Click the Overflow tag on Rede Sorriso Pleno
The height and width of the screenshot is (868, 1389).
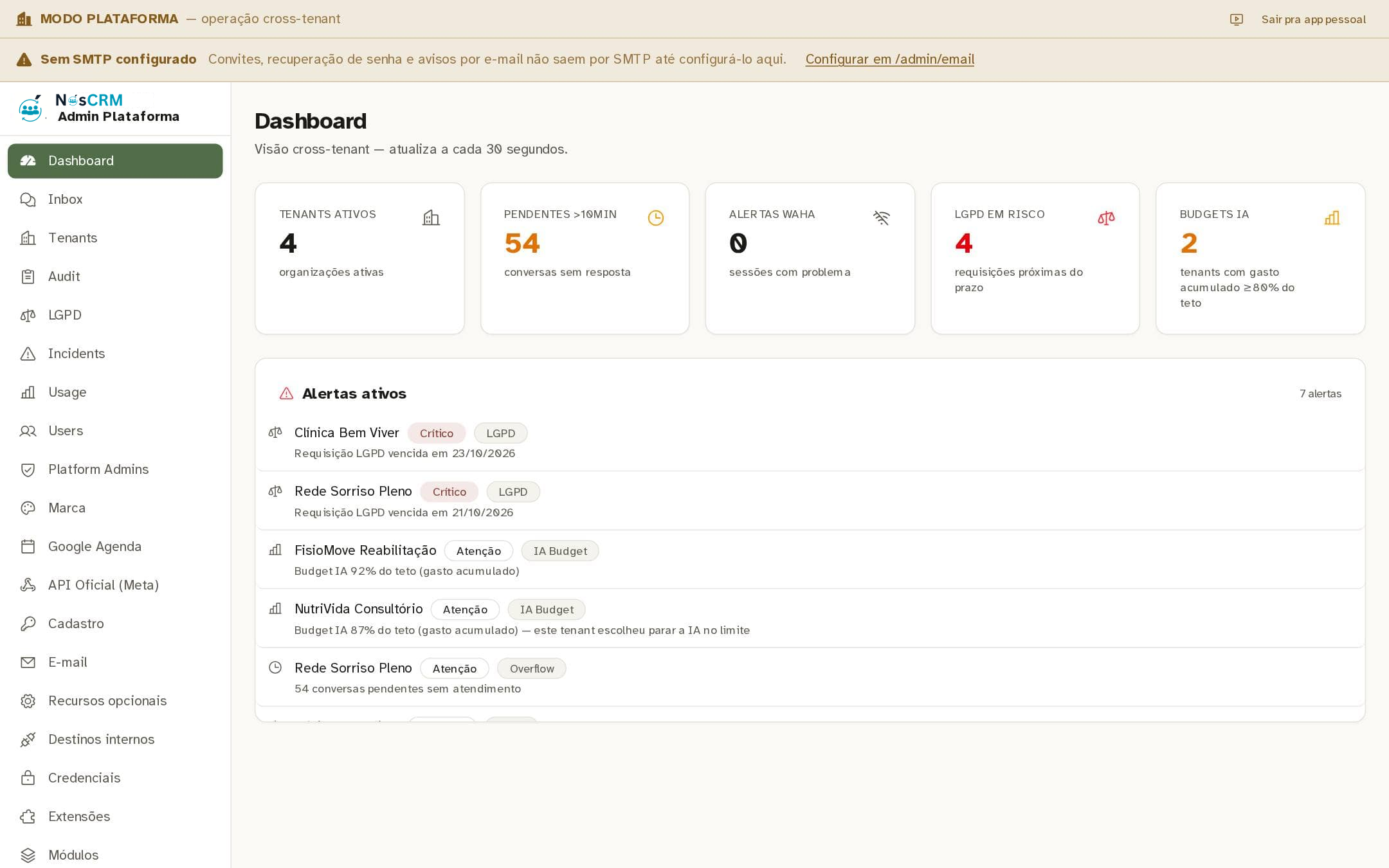pos(532,669)
